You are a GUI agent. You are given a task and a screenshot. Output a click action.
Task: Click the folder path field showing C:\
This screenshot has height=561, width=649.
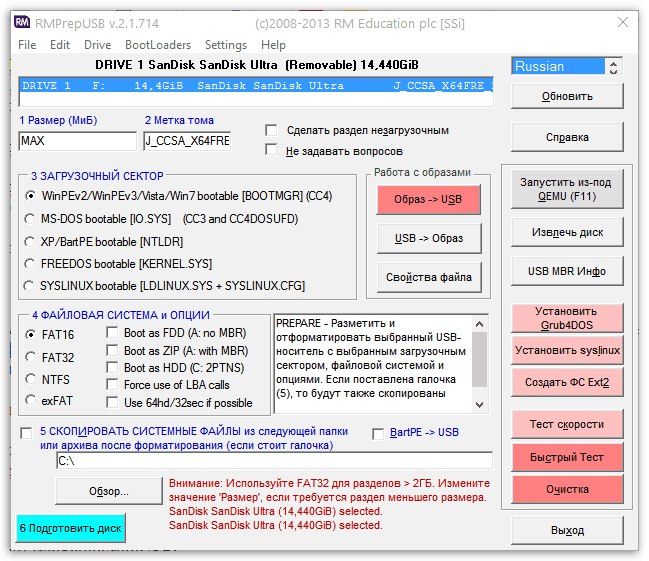coord(274,461)
